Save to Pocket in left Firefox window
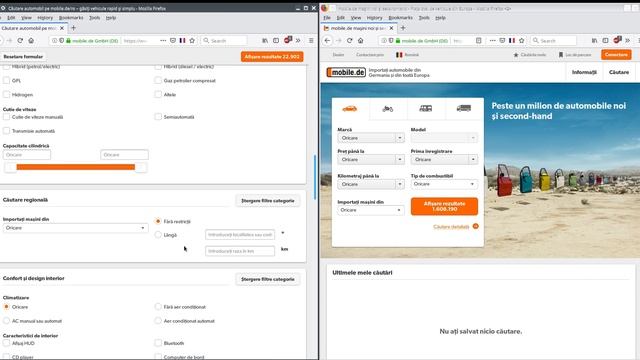The width and height of the screenshot is (640, 360). click(x=173, y=40)
